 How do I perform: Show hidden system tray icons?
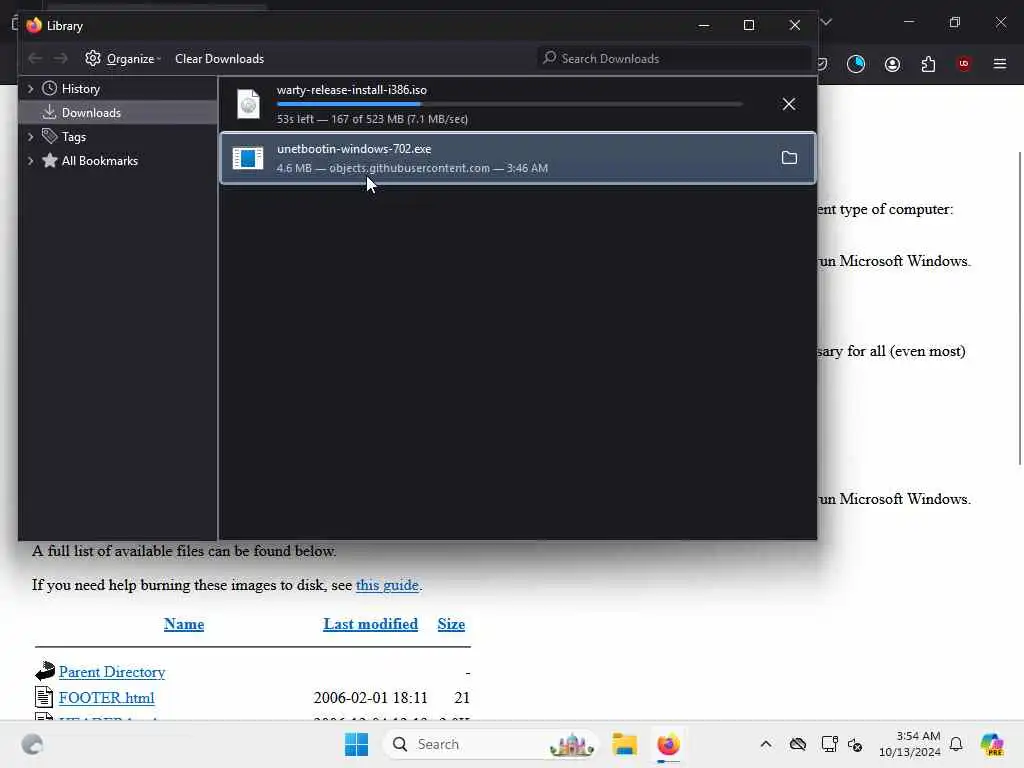point(765,744)
